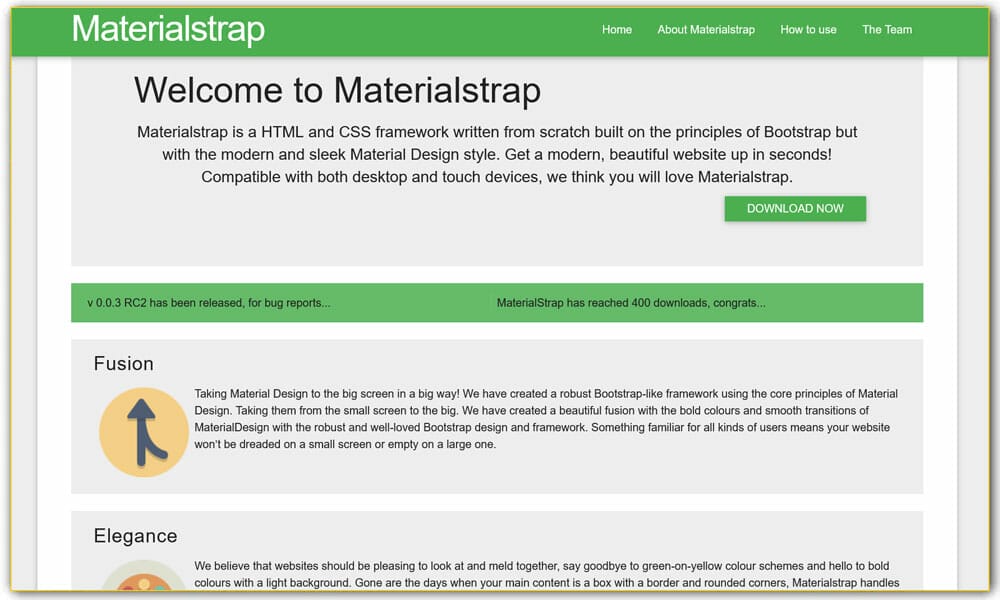Navigate to the How to use section
The width and height of the screenshot is (1000, 600).
[x=808, y=29]
